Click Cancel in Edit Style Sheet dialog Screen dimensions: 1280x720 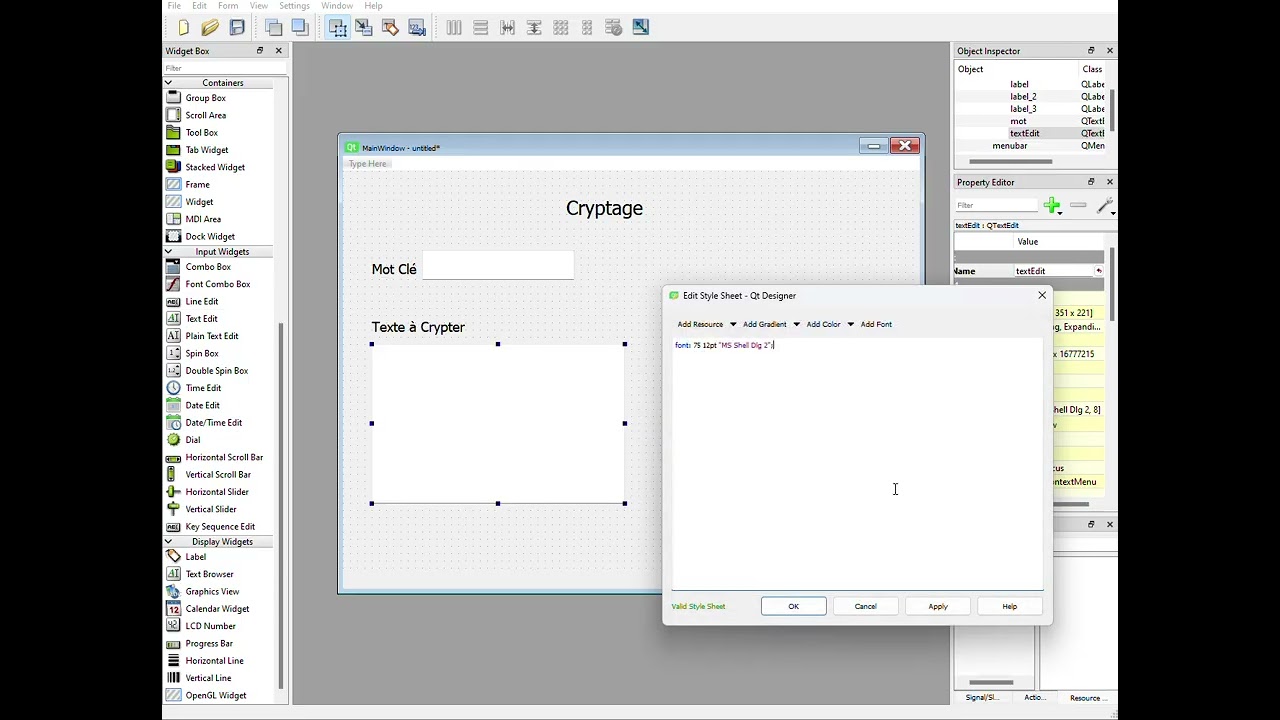(865, 607)
